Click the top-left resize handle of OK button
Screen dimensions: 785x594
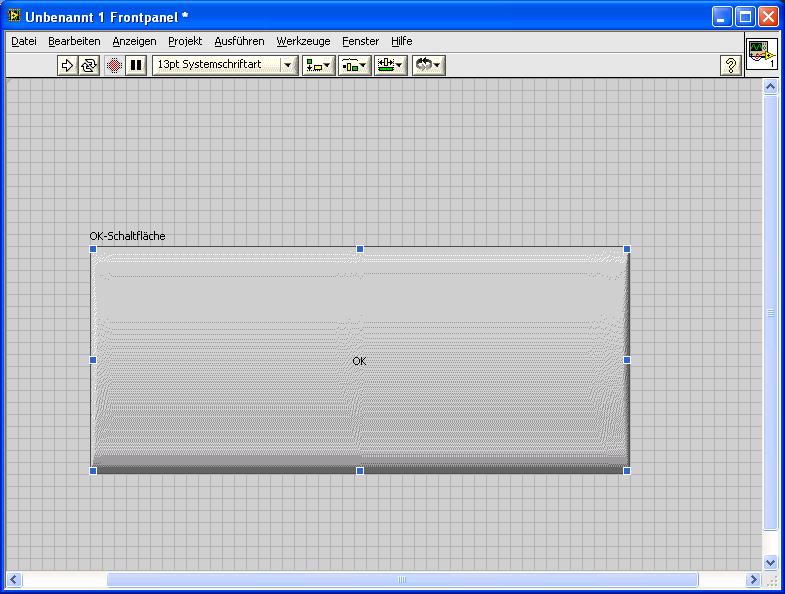93,249
